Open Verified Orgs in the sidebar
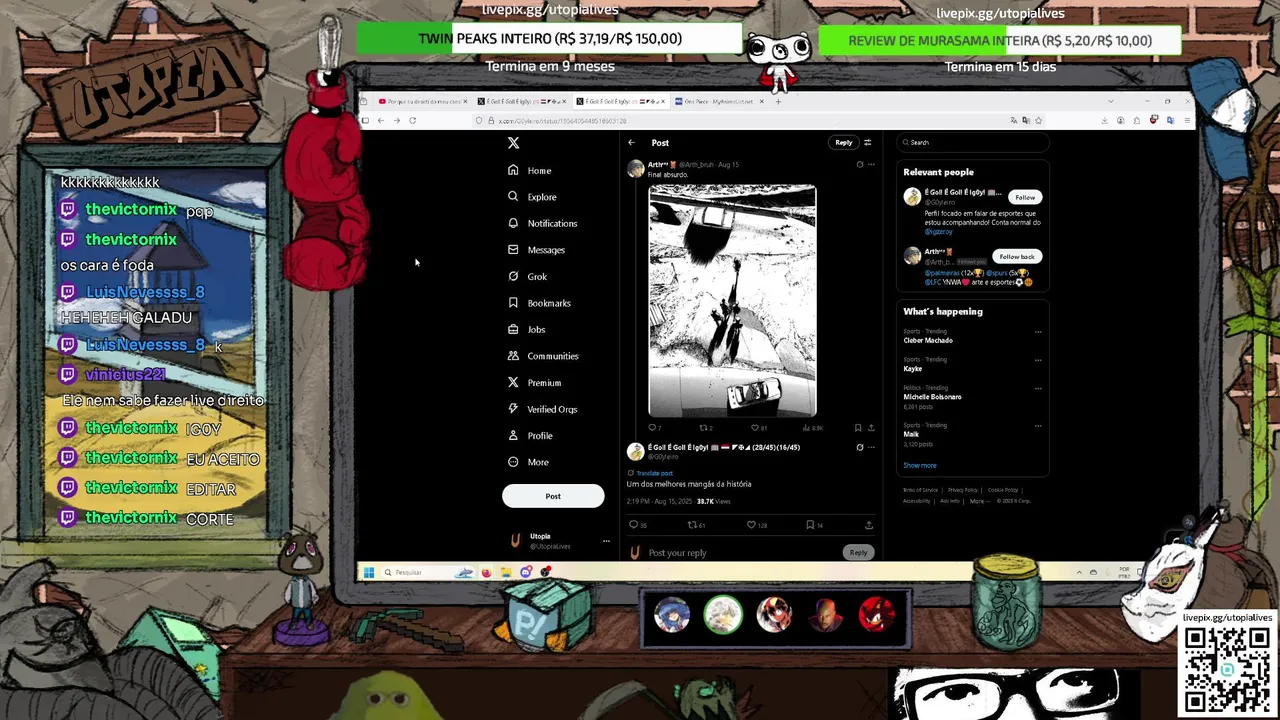 [542, 409]
